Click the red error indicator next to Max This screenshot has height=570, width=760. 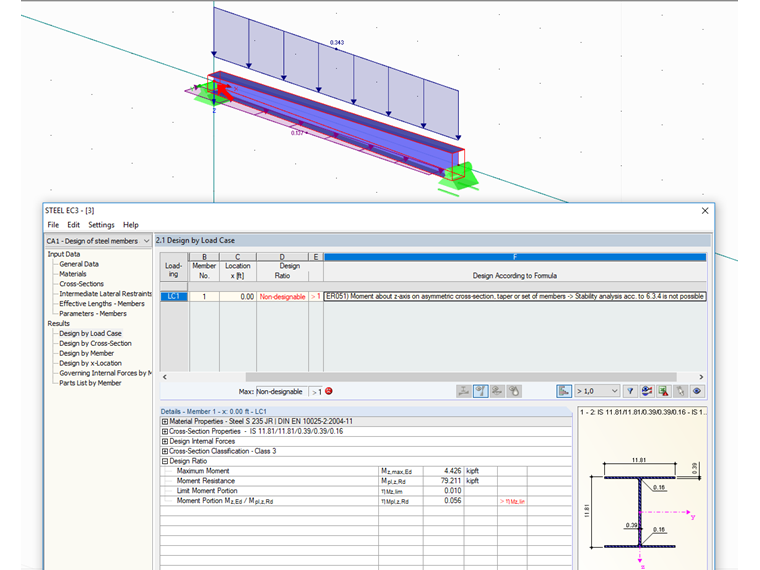coord(329,391)
